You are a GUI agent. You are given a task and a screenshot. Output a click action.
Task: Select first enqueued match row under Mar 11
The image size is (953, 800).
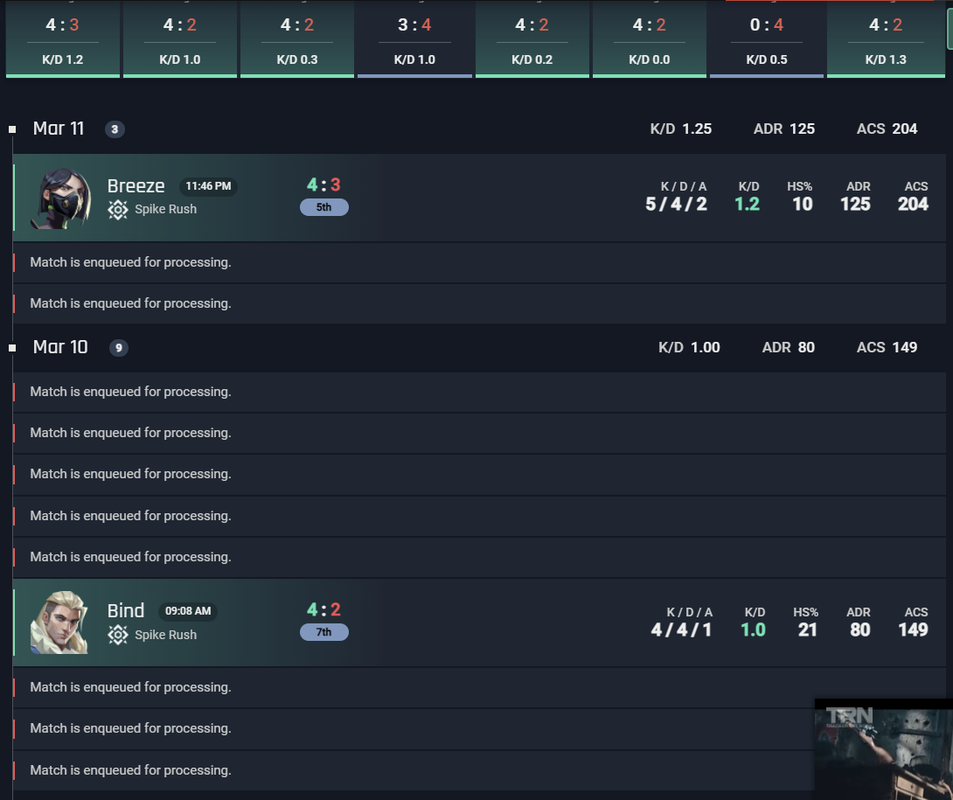[x=480, y=263]
